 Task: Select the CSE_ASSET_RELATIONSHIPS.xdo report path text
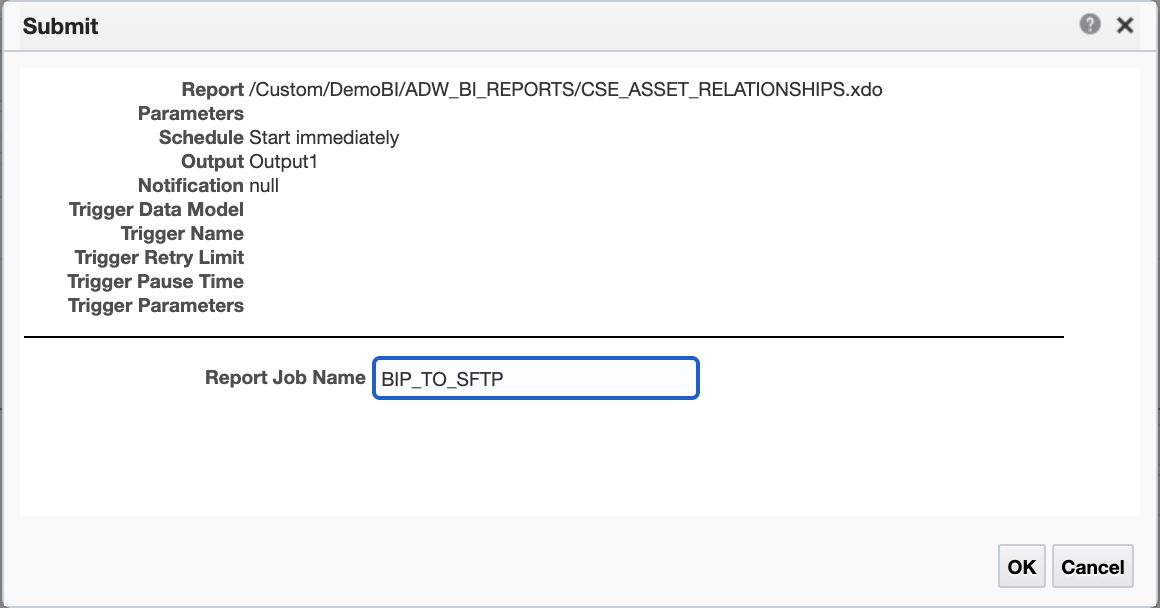(565, 90)
